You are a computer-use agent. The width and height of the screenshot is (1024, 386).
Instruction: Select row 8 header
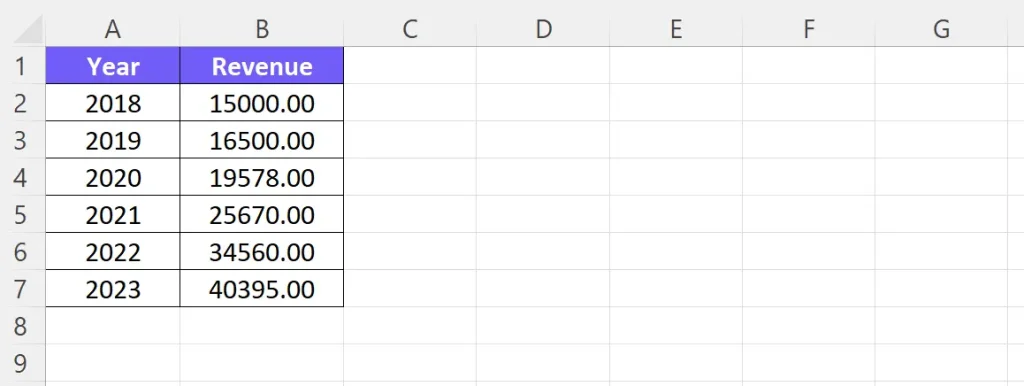pyautogui.click(x=22, y=326)
